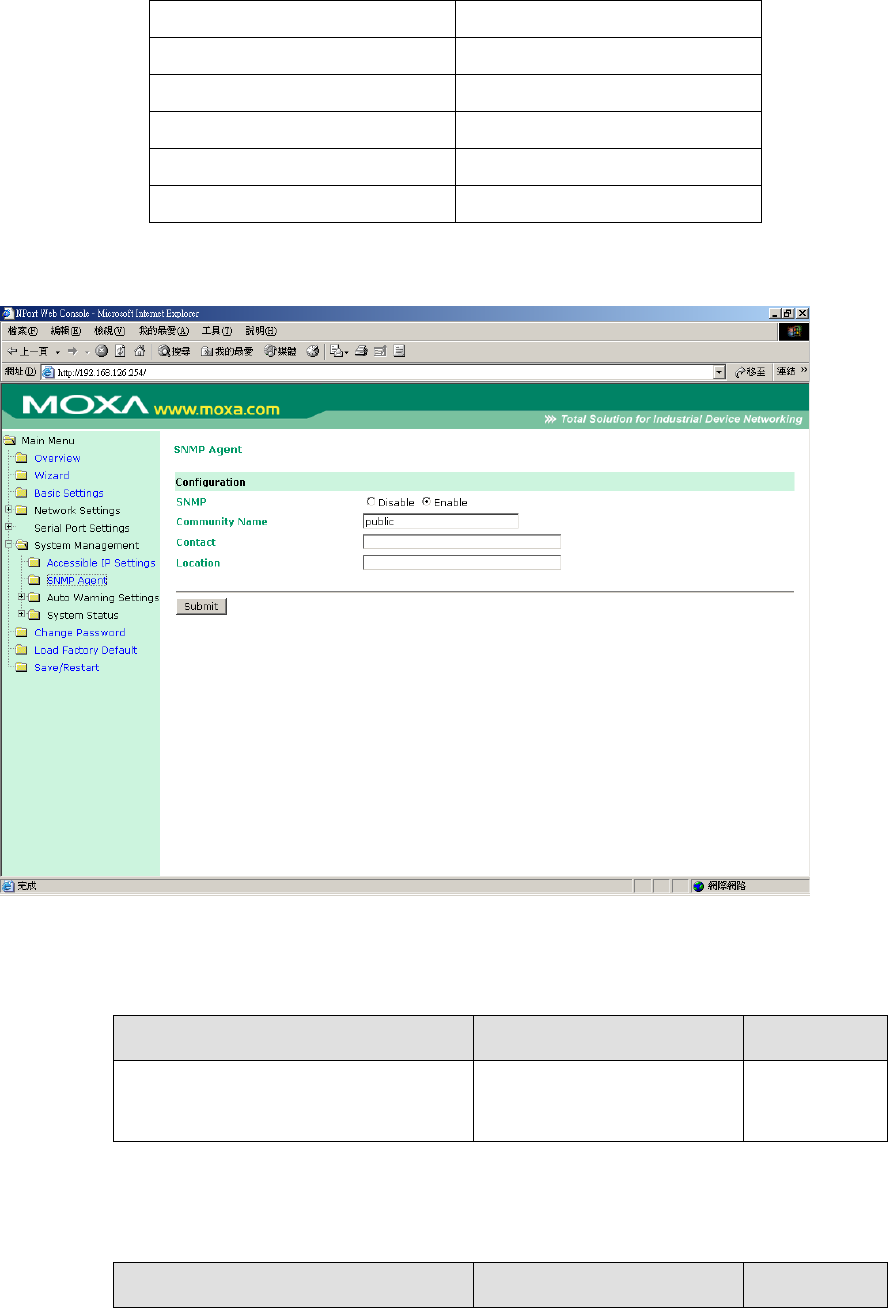Image resolution: width=888 pixels, height=1308 pixels.
Task: Open the Wizard link
Action: click(52, 475)
